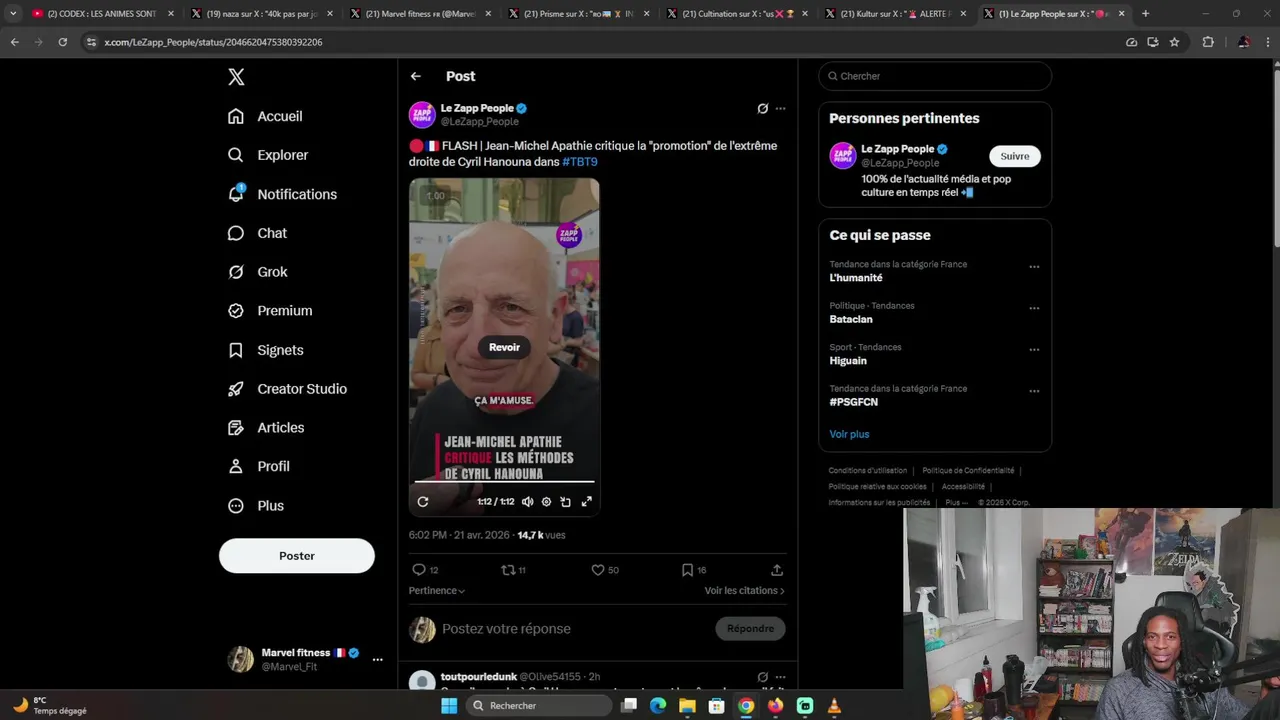The image size is (1280, 720).
Task: Open the Plus footer dropdown
Action: (956, 503)
